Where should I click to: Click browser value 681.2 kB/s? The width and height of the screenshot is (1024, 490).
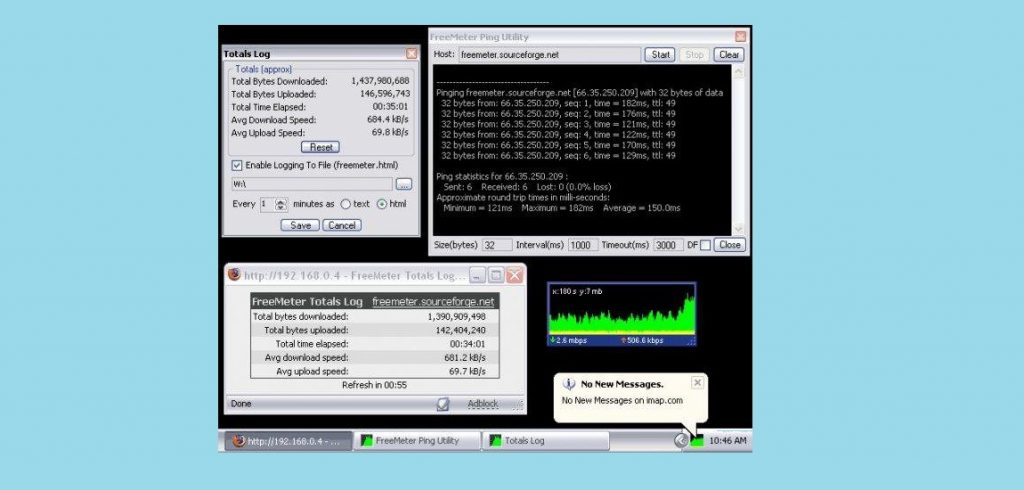[x=465, y=358]
